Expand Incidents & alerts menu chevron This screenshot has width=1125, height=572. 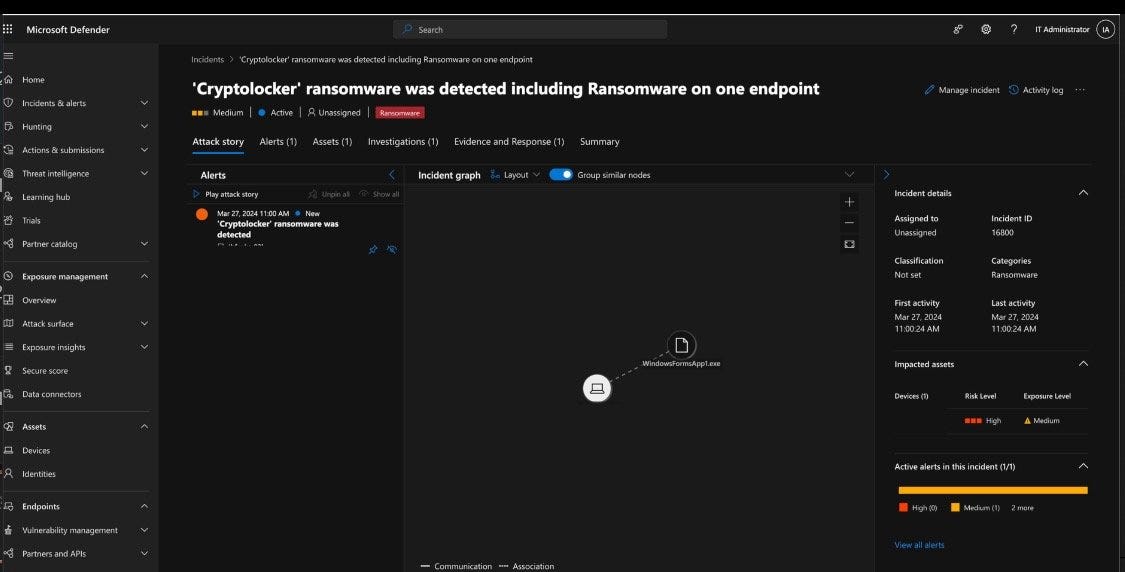pyautogui.click(x=144, y=103)
